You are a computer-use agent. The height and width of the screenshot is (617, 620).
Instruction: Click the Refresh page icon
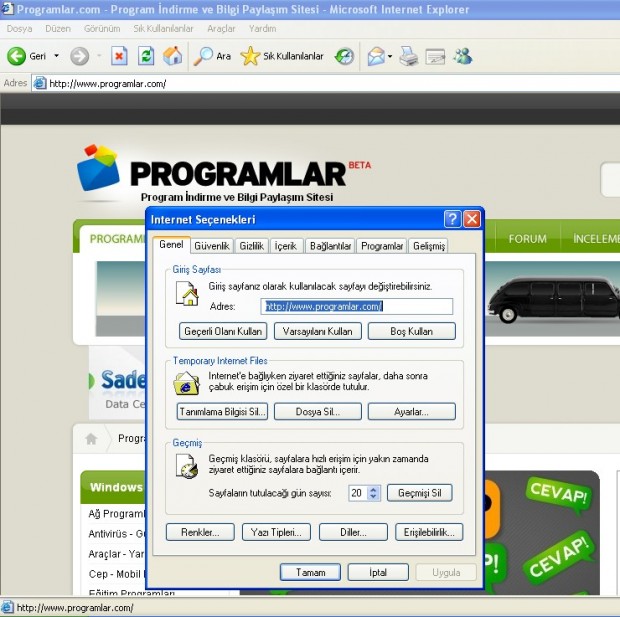coord(146,56)
